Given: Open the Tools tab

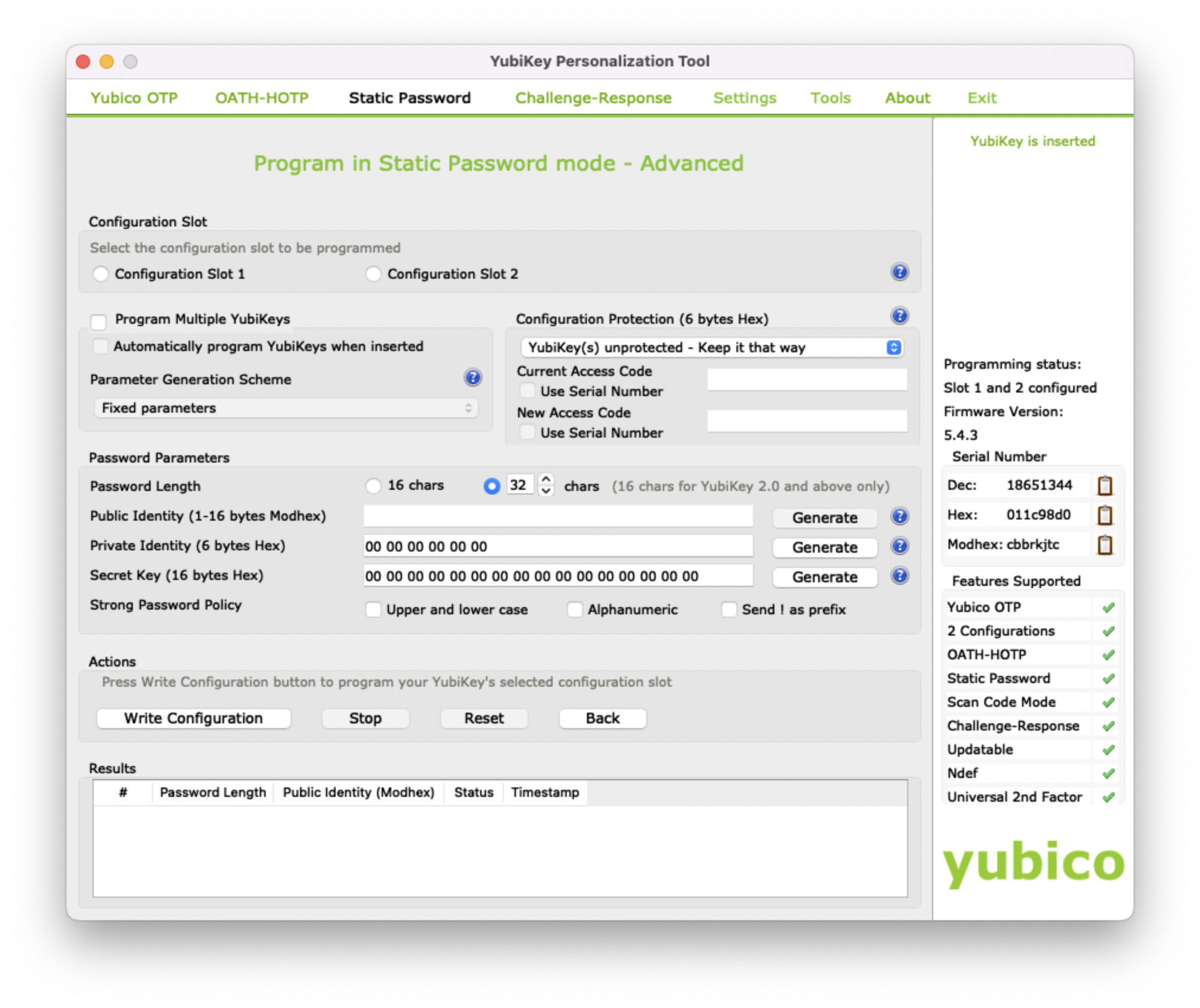Looking at the screenshot, I should point(830,98).
